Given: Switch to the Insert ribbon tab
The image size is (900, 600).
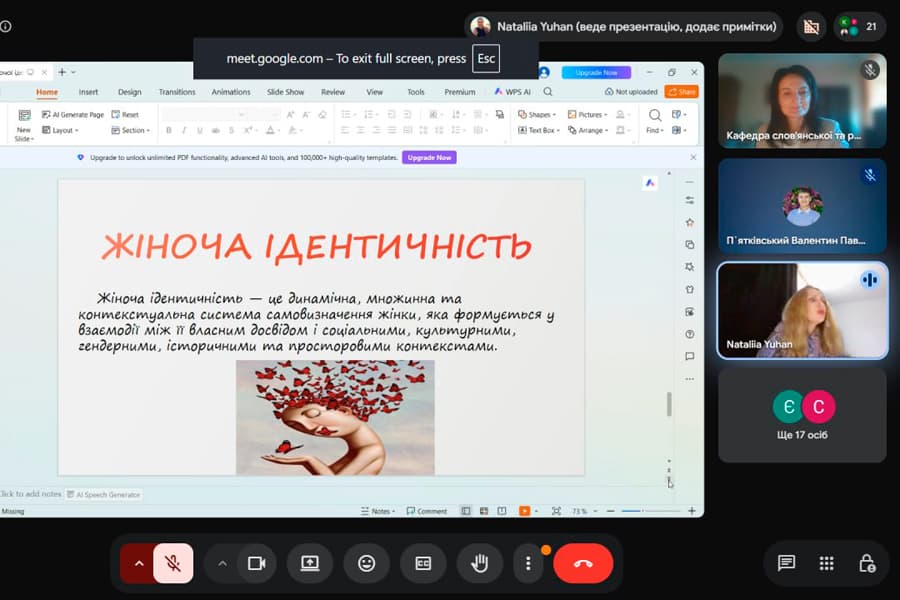Looking at the screenshot, I should click(88, 92).
